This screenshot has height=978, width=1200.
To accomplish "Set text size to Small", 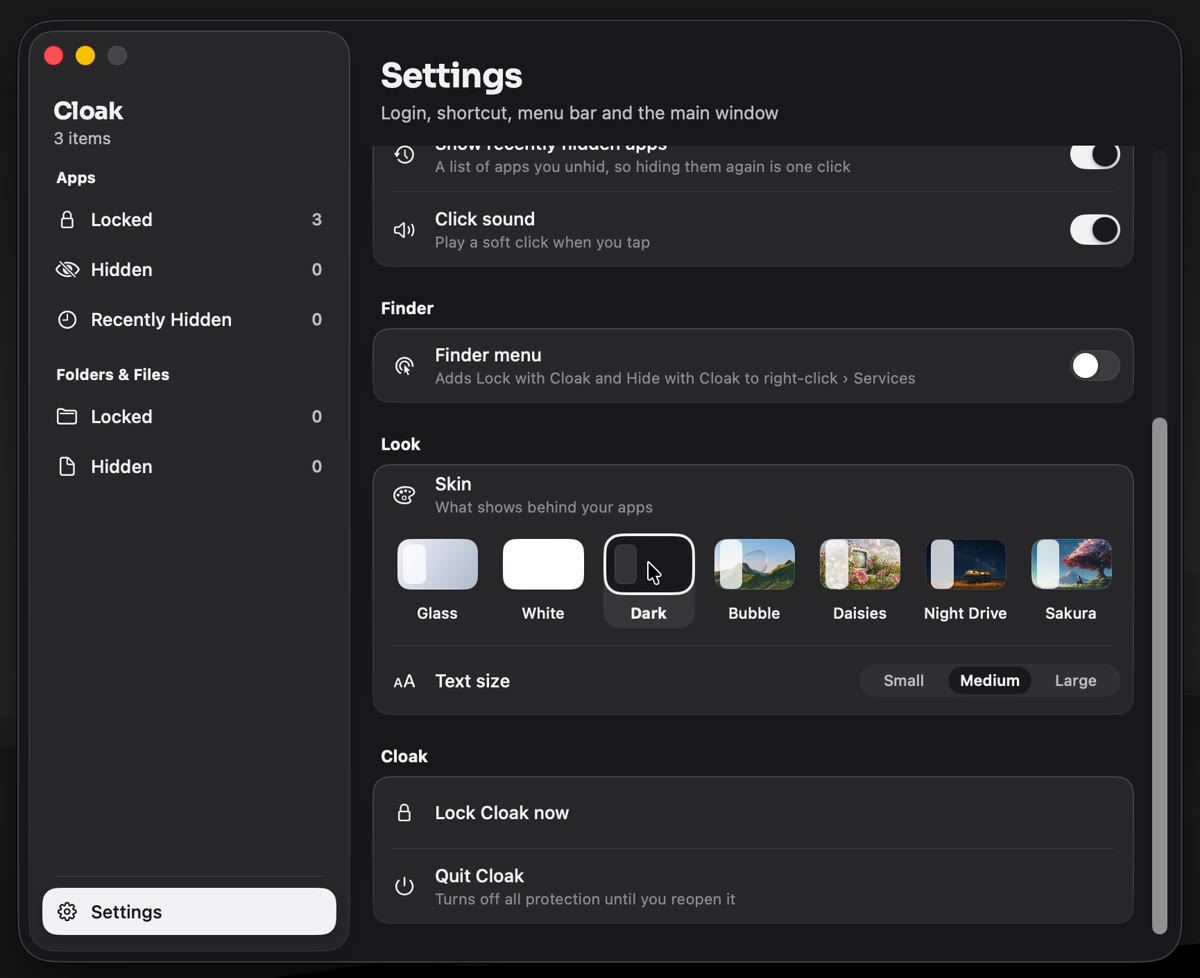I will coord(904,681).
